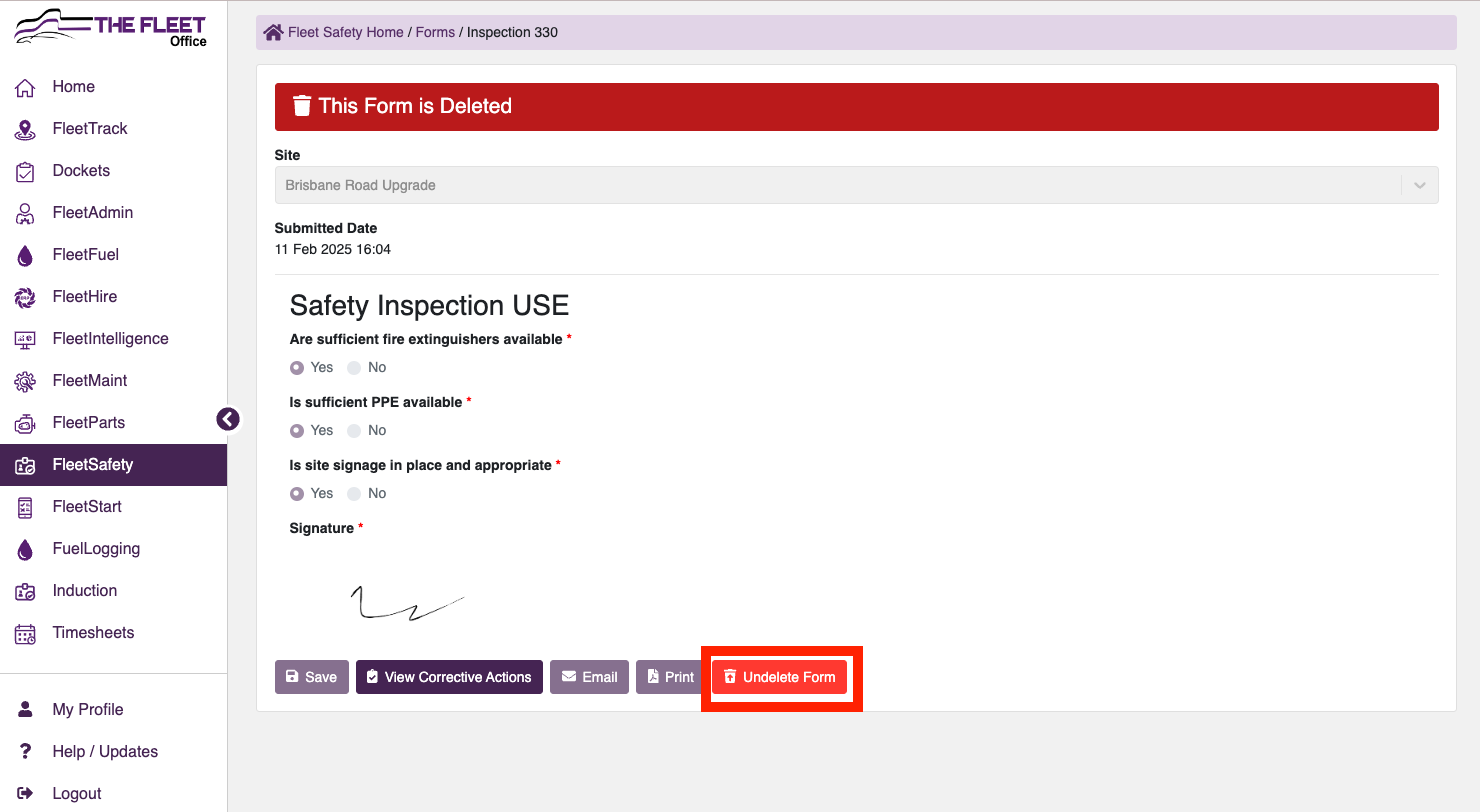Click the Safety Inspection USE heading
The height and width of the screenshot is (812, 1480).
tap(429, 305)
